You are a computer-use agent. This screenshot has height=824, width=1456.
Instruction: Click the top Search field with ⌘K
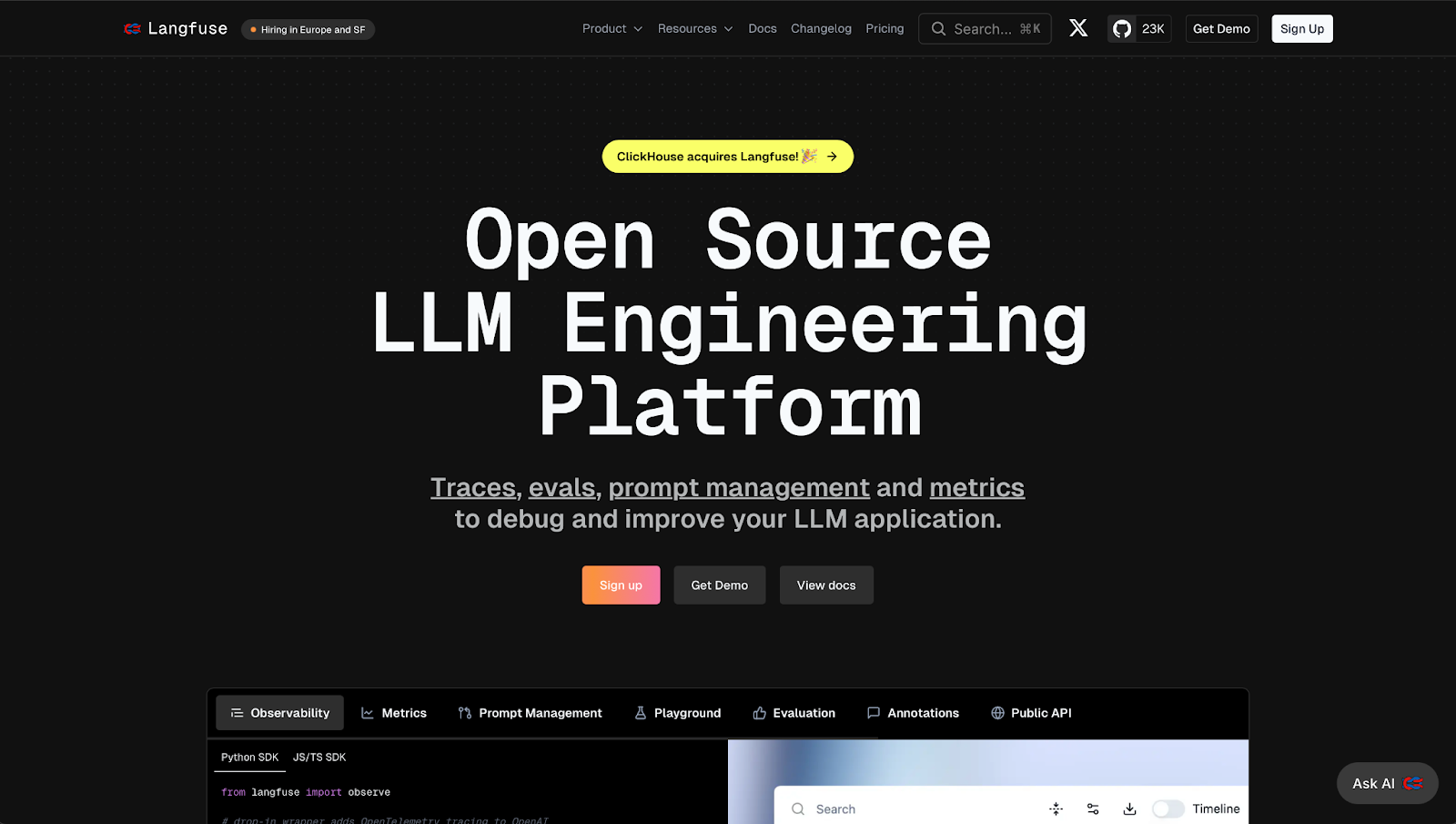(985, 29)
